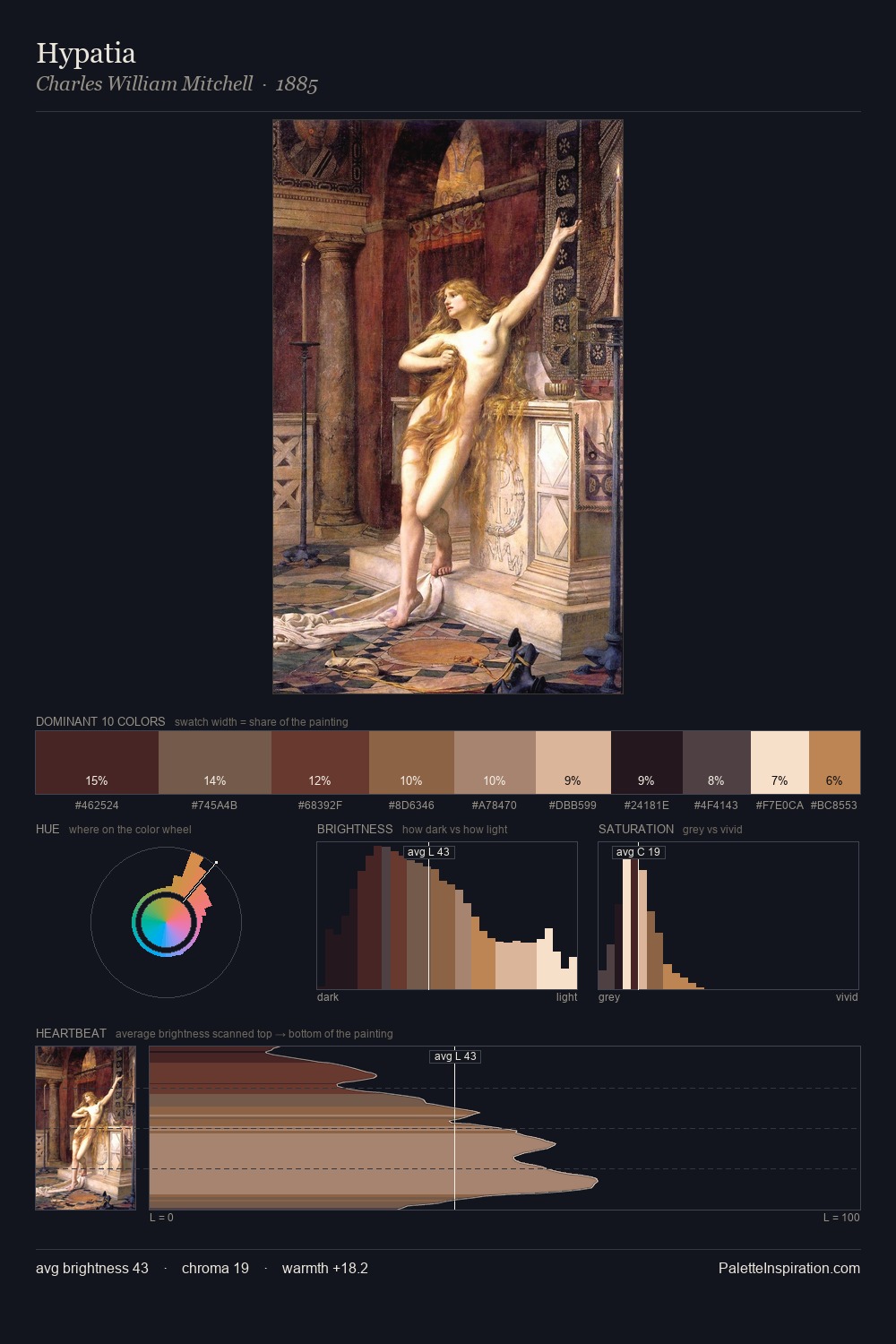Select the #745A4B taupe swatch
This screenshot has width=896, height=1344.
point(215,762)
